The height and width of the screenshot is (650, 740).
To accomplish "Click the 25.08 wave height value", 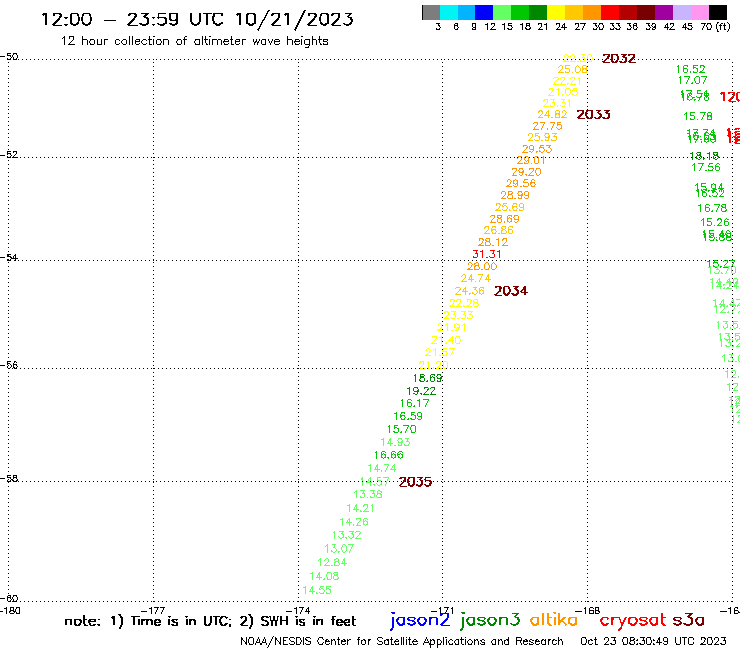I will (x=572, y=69).
